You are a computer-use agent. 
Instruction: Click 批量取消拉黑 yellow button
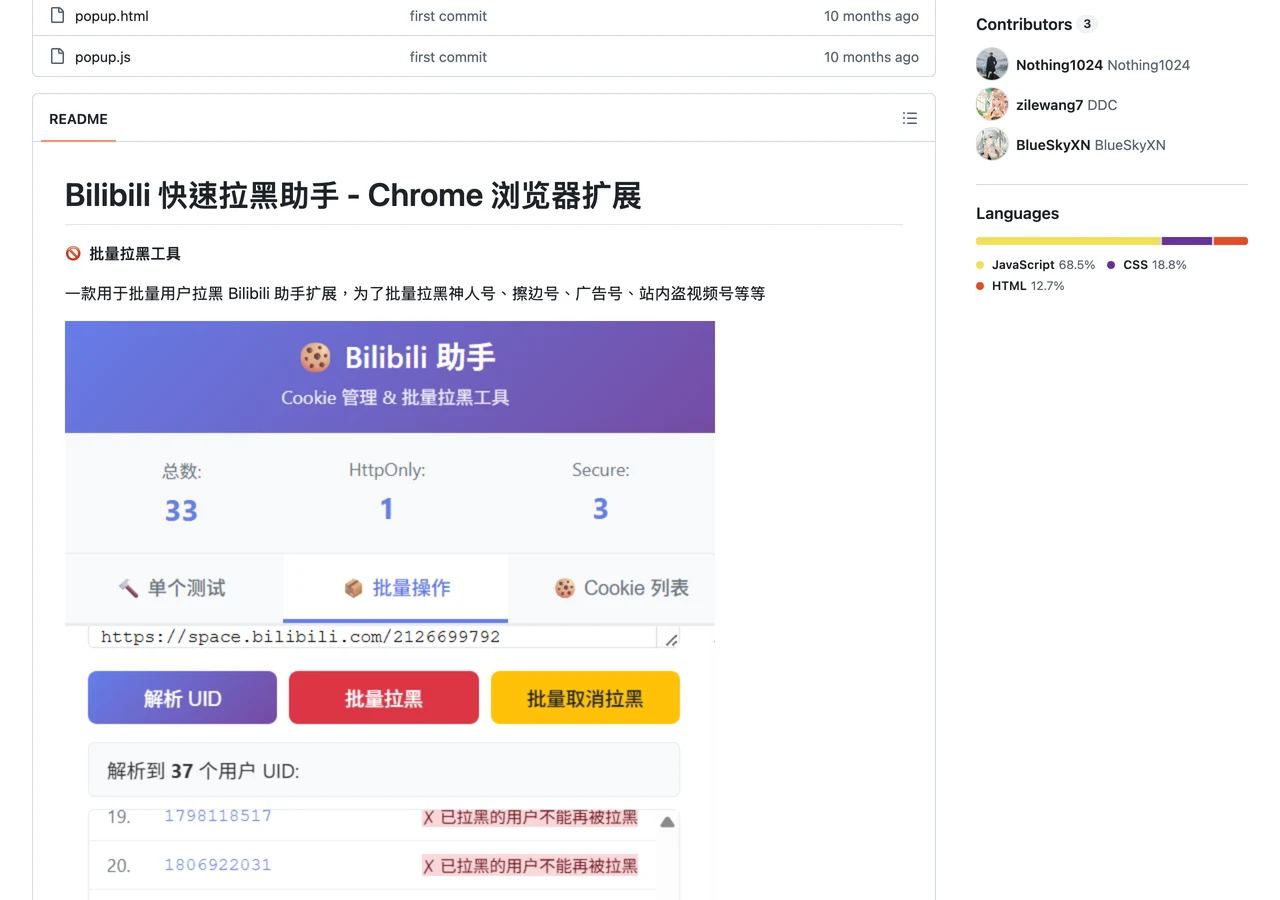pyautogui.click(x=585, y=697)
